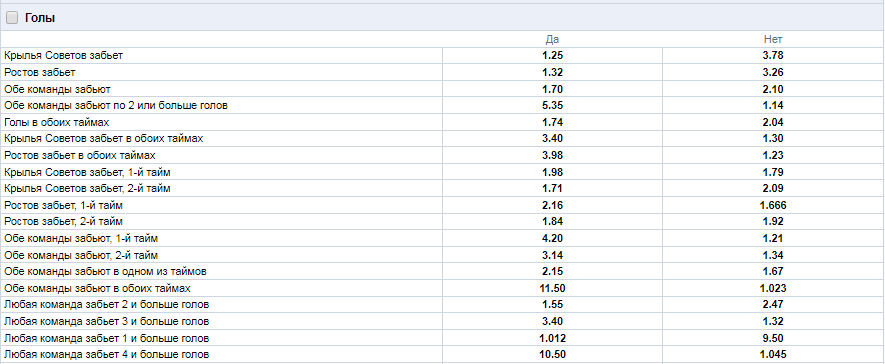Select 2.15 забьют в одном из таймов
885x364 pixels.
click(552, 271)
